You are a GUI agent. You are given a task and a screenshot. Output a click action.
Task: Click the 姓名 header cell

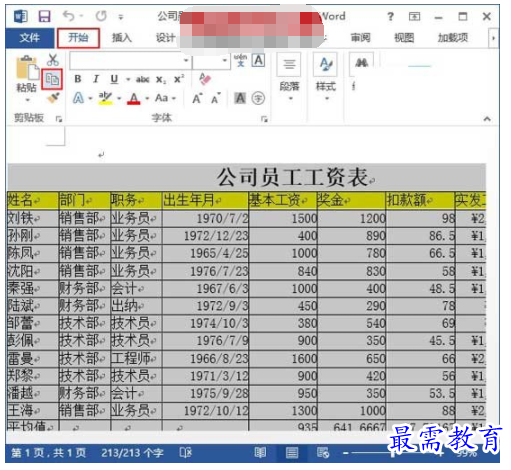(x=33, y=200)
